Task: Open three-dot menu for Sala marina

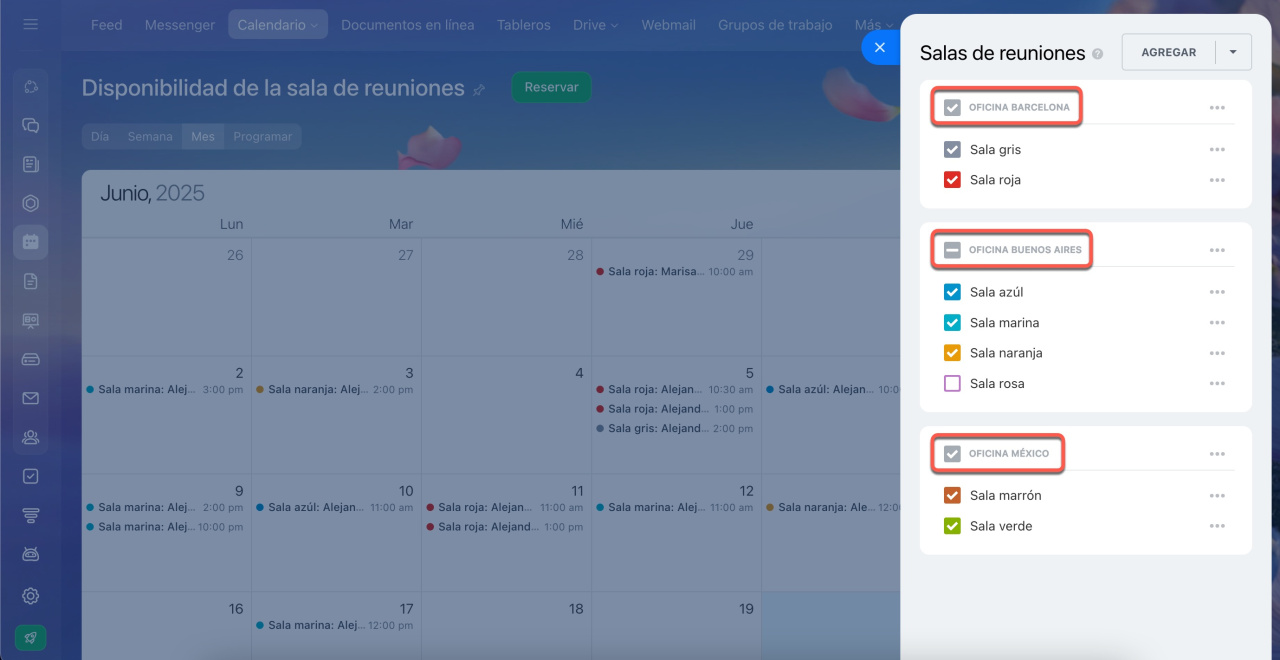Action: pos(1217,323)
